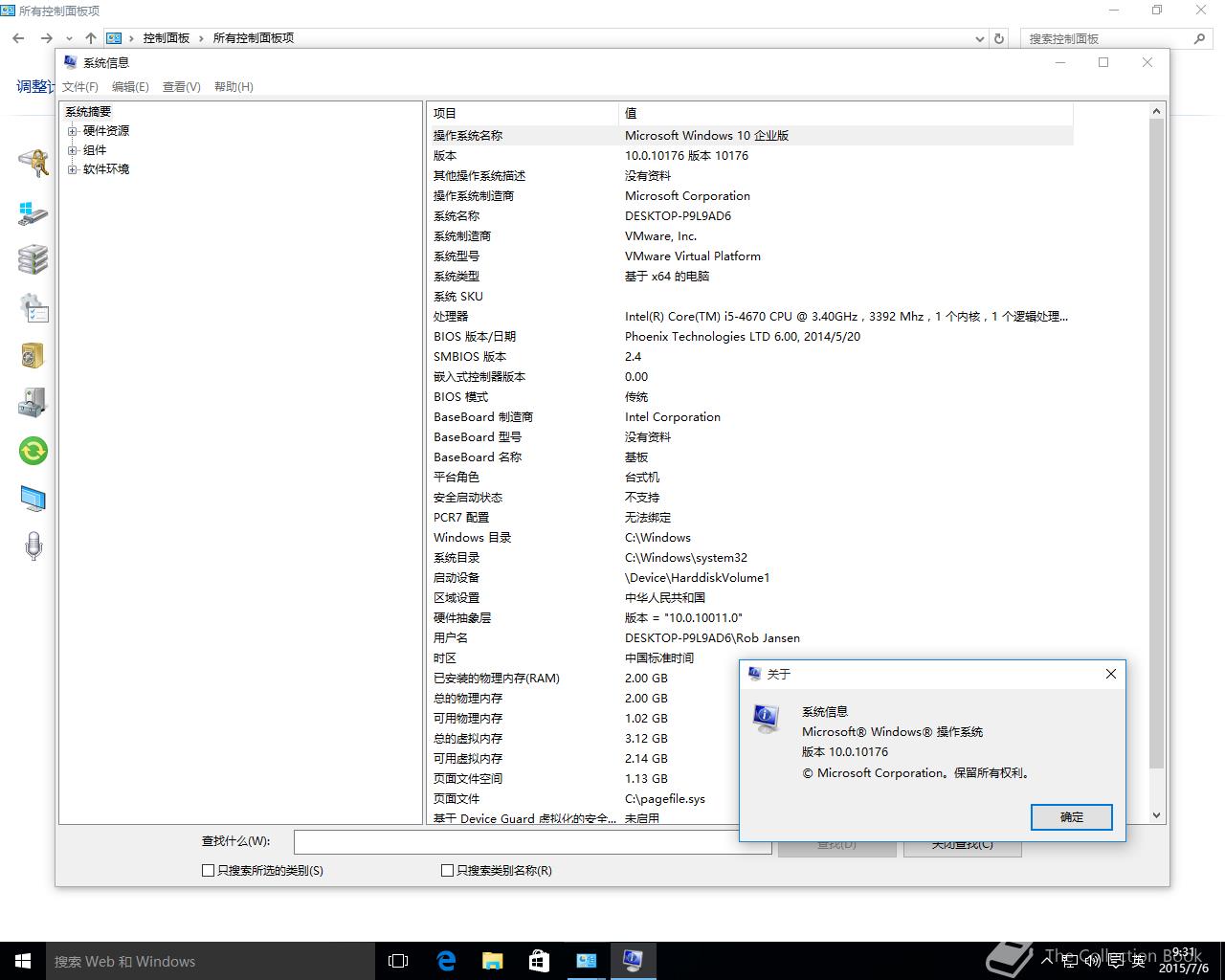Image resolution: width=1225 pixels, height=980 pixels.
Task: Click the 项目 column header
Action: point(523,113)
